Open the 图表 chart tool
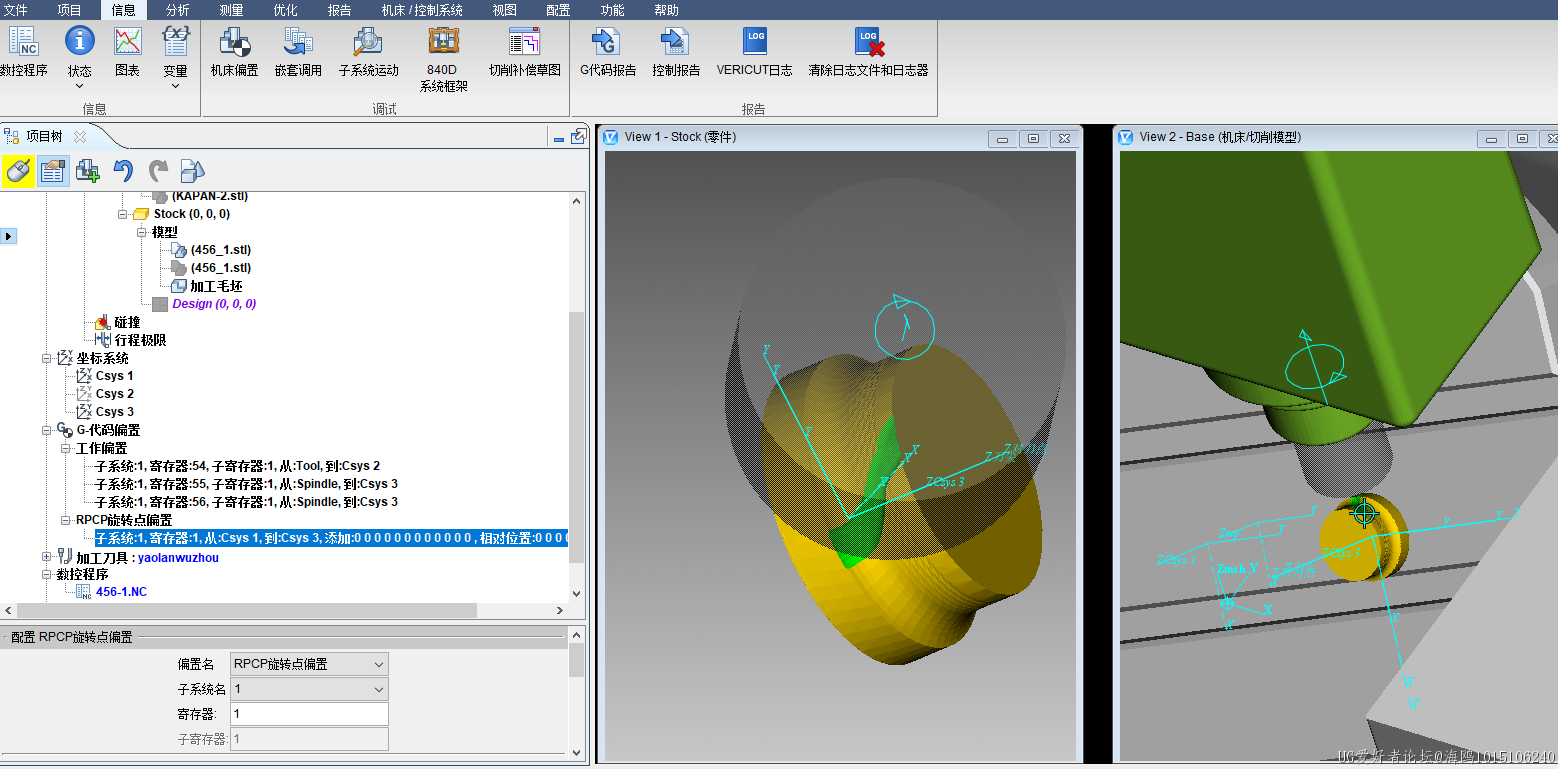Screen dimensions: 1558x769 coord(127,52)
